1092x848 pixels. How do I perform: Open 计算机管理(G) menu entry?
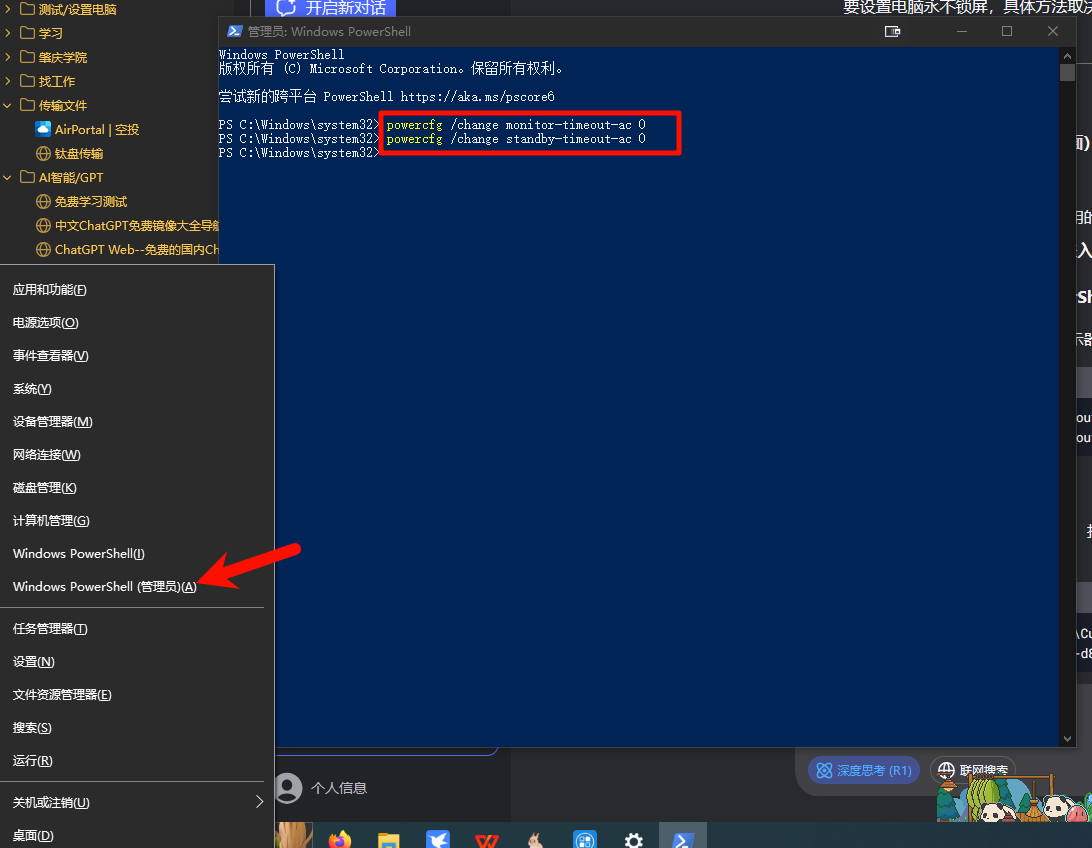(x=136, y=520)
